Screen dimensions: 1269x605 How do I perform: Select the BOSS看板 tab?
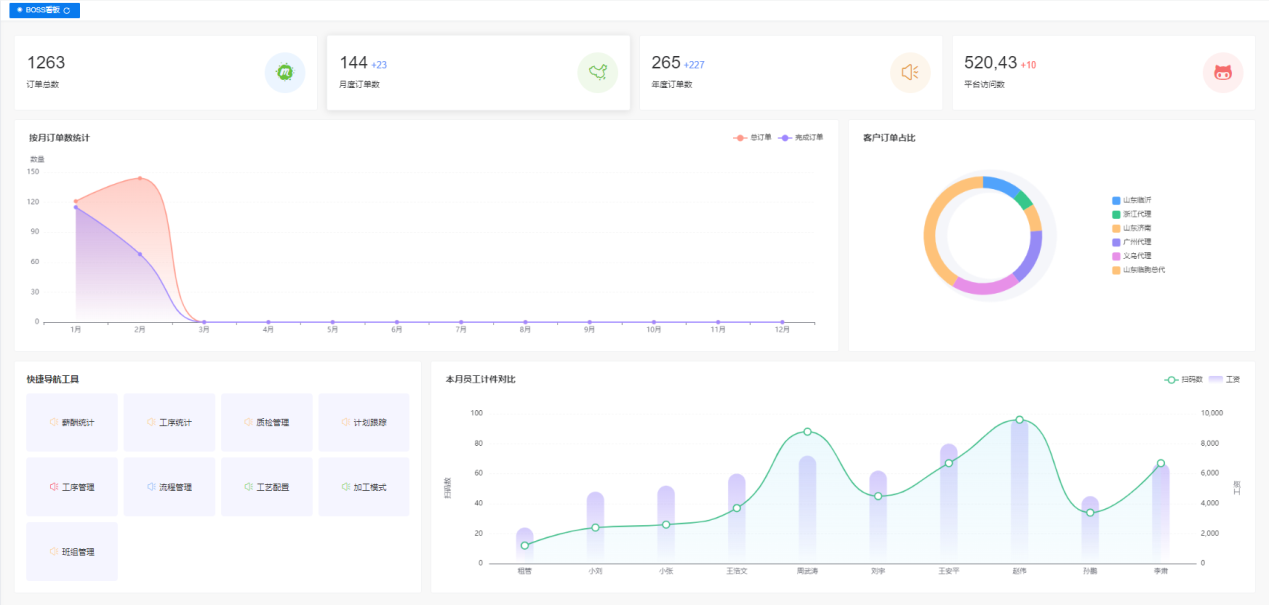[42, 10]
